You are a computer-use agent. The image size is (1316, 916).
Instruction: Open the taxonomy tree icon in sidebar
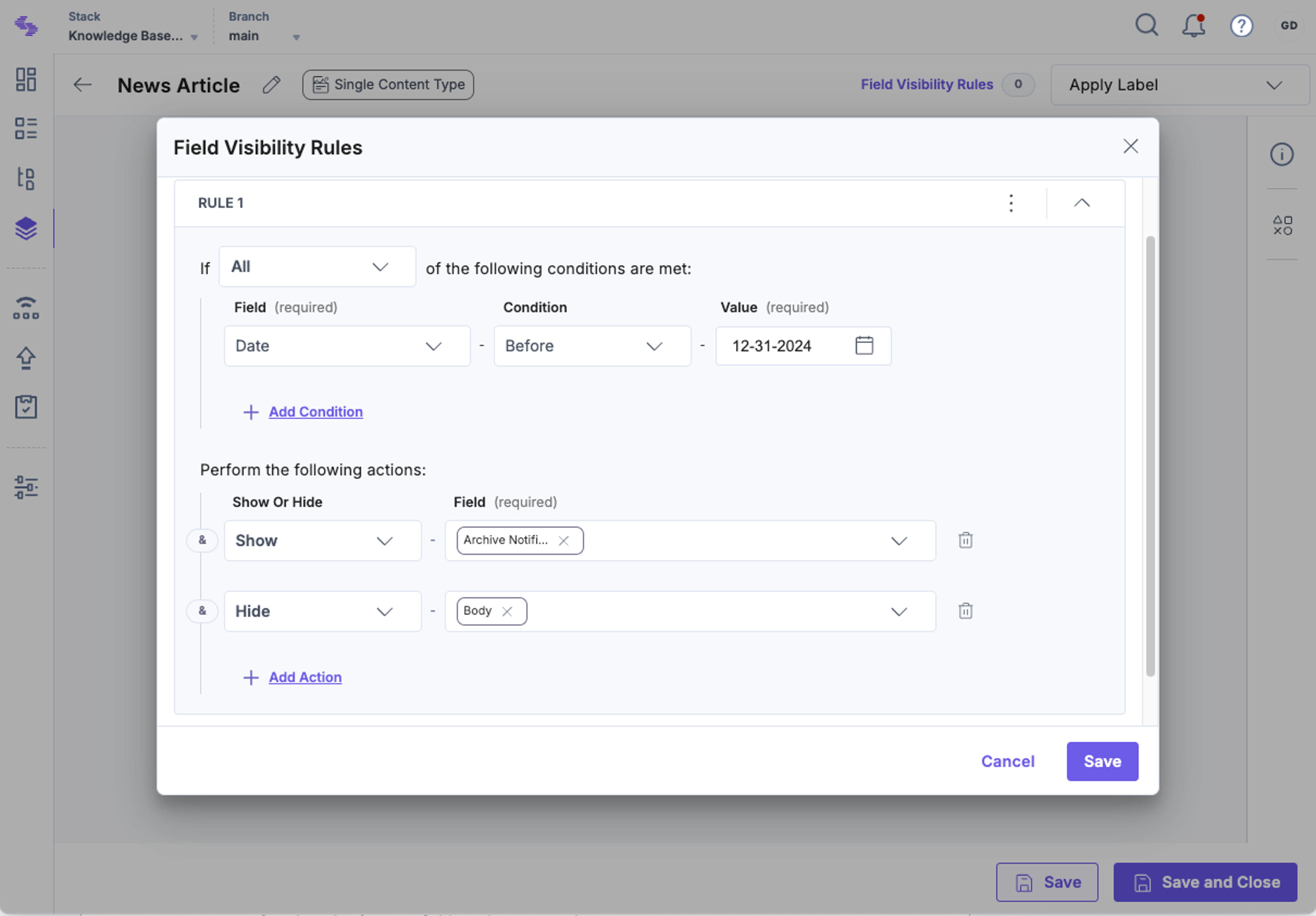click(x=26, y=178)
